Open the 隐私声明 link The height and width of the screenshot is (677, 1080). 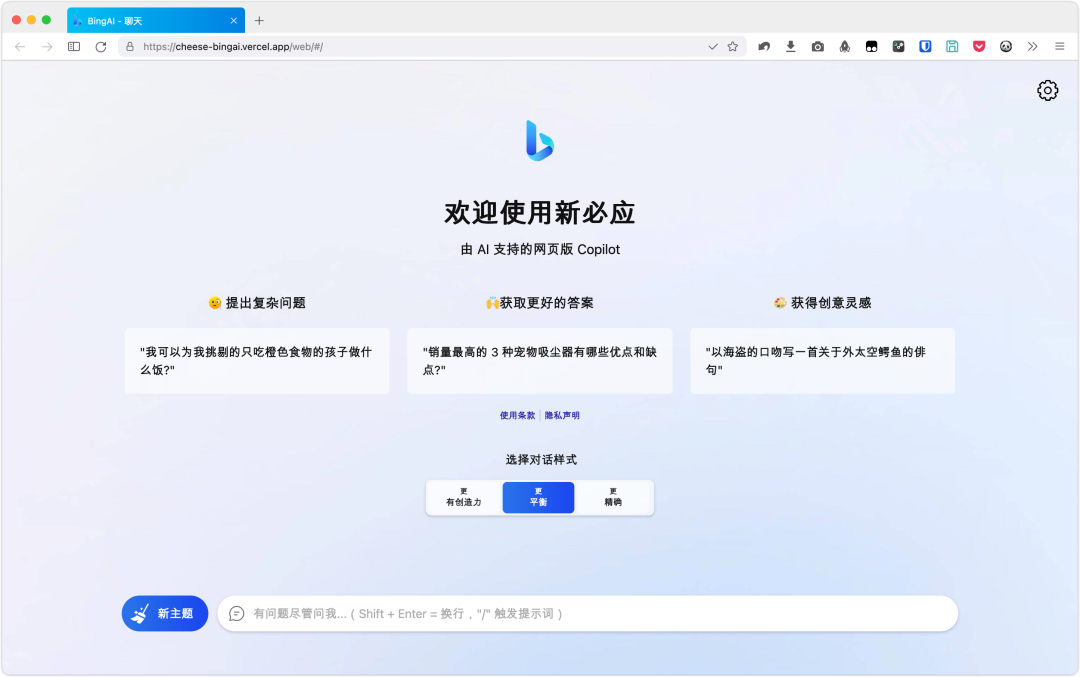tap(562, 415)
